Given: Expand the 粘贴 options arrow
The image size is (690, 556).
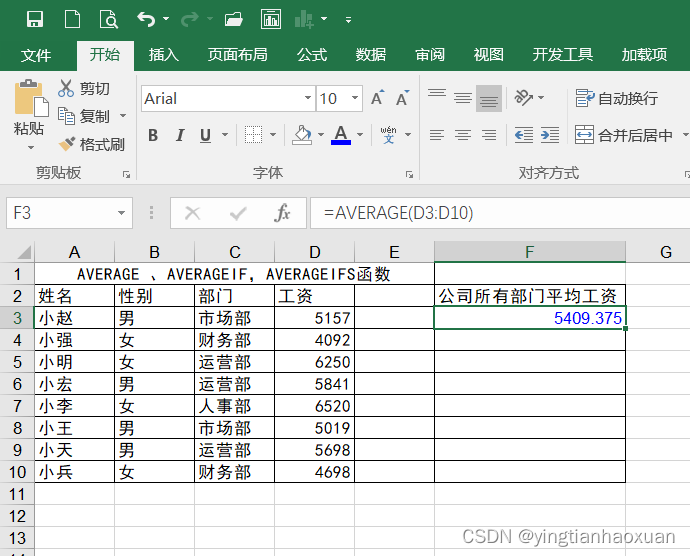Looking at the screenshot, I should pyautogui.click(x=30, y=147).
